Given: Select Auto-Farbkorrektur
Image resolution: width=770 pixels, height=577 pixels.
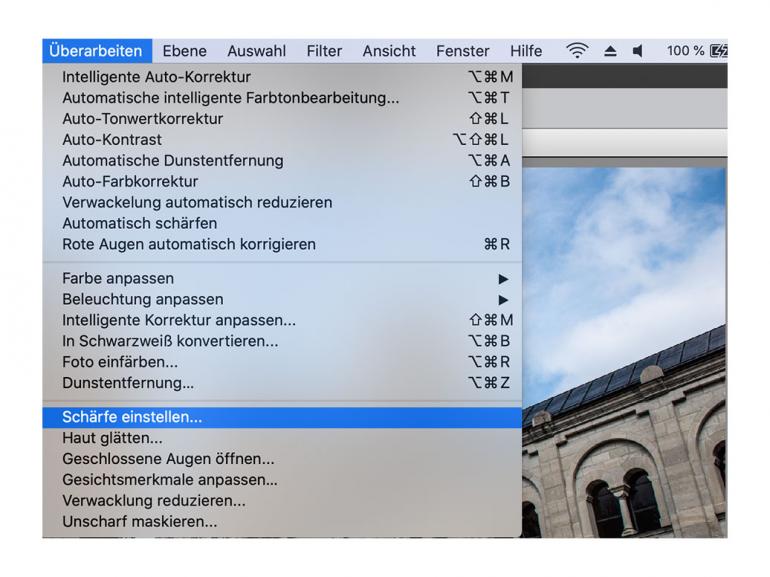Looking at the screenshot, I should pos(282,182).
